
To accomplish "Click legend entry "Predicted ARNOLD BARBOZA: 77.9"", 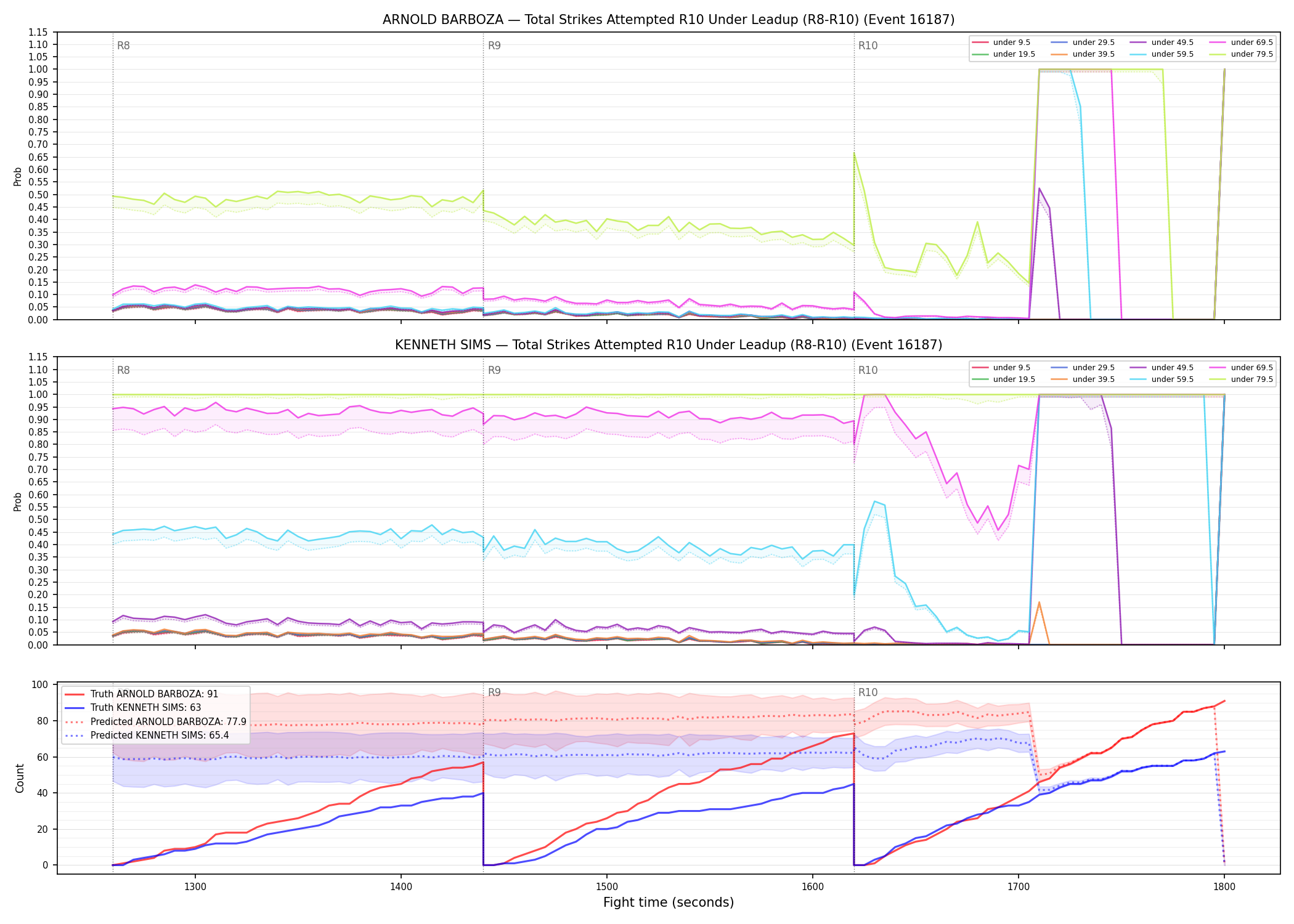I will (x=155, y=722).
